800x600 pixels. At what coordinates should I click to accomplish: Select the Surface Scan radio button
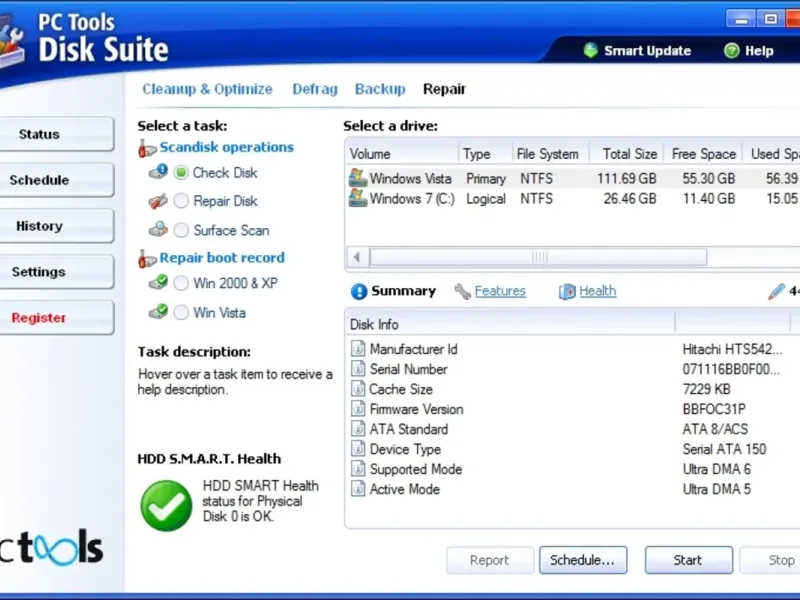(181, 230)
